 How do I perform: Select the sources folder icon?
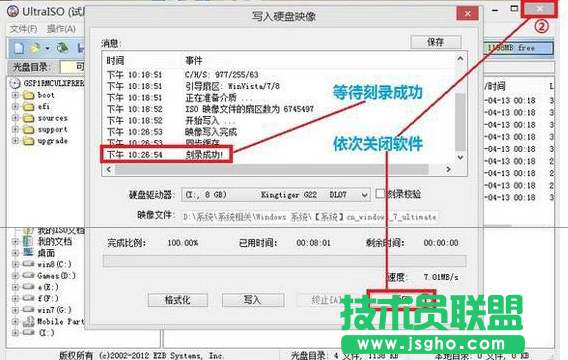pos(28,118)
